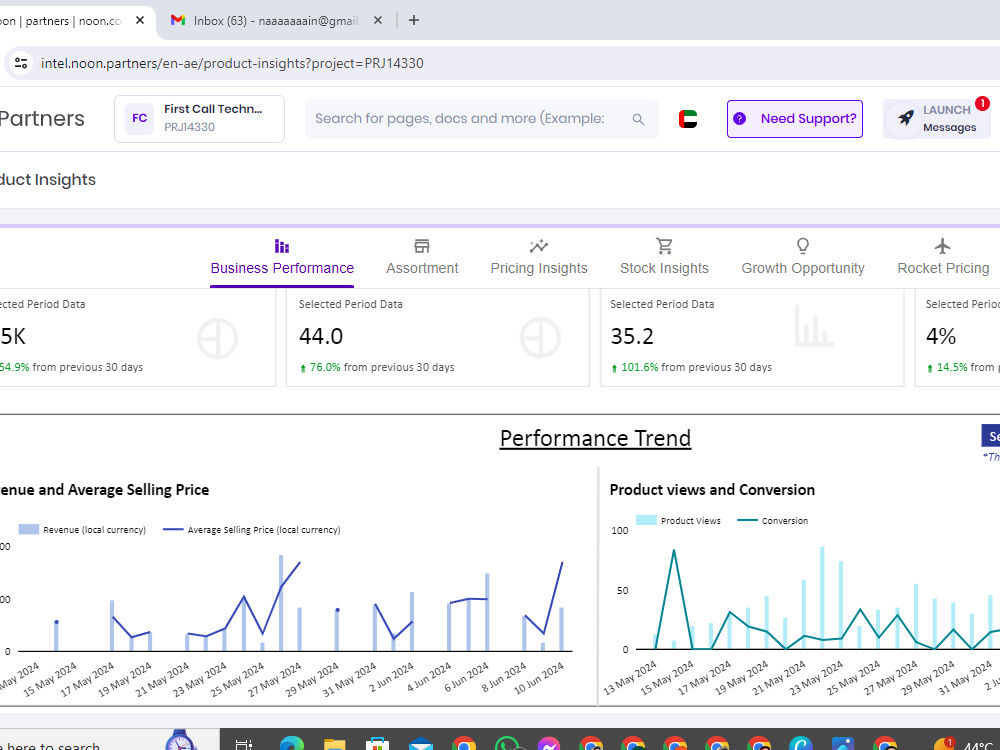The width and height of the screenshot is (1000, 750).
Task: Switch to the Assortment tab
Action: coord(422,258)
